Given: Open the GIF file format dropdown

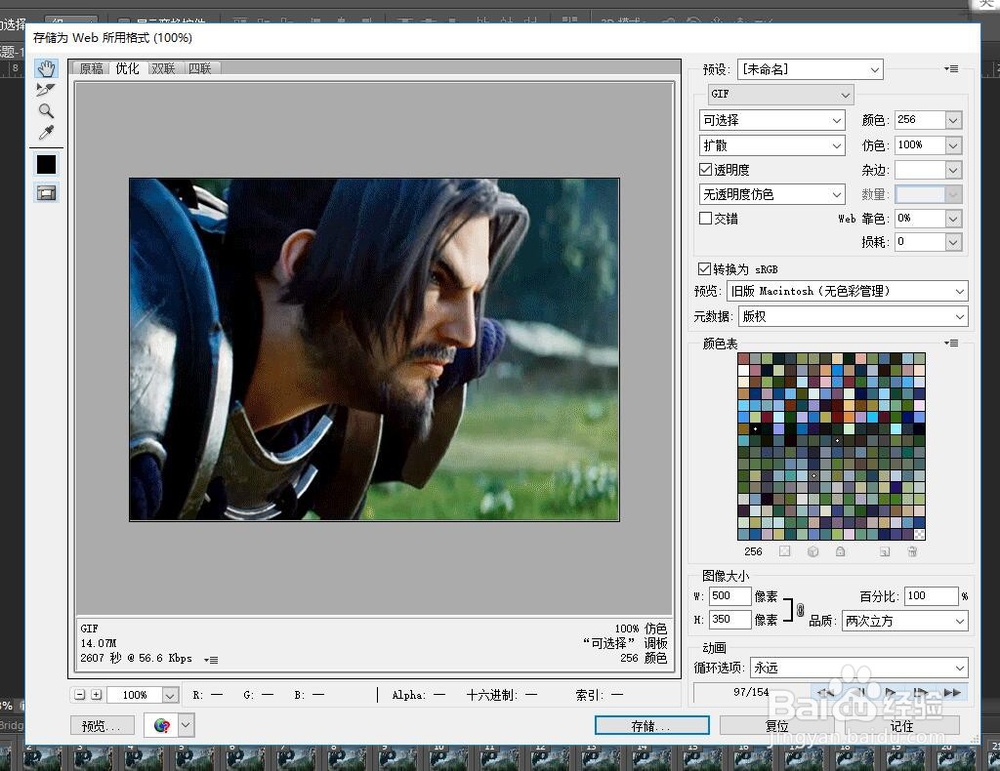Looking at the screenshot, I should (x=781, y=94).
